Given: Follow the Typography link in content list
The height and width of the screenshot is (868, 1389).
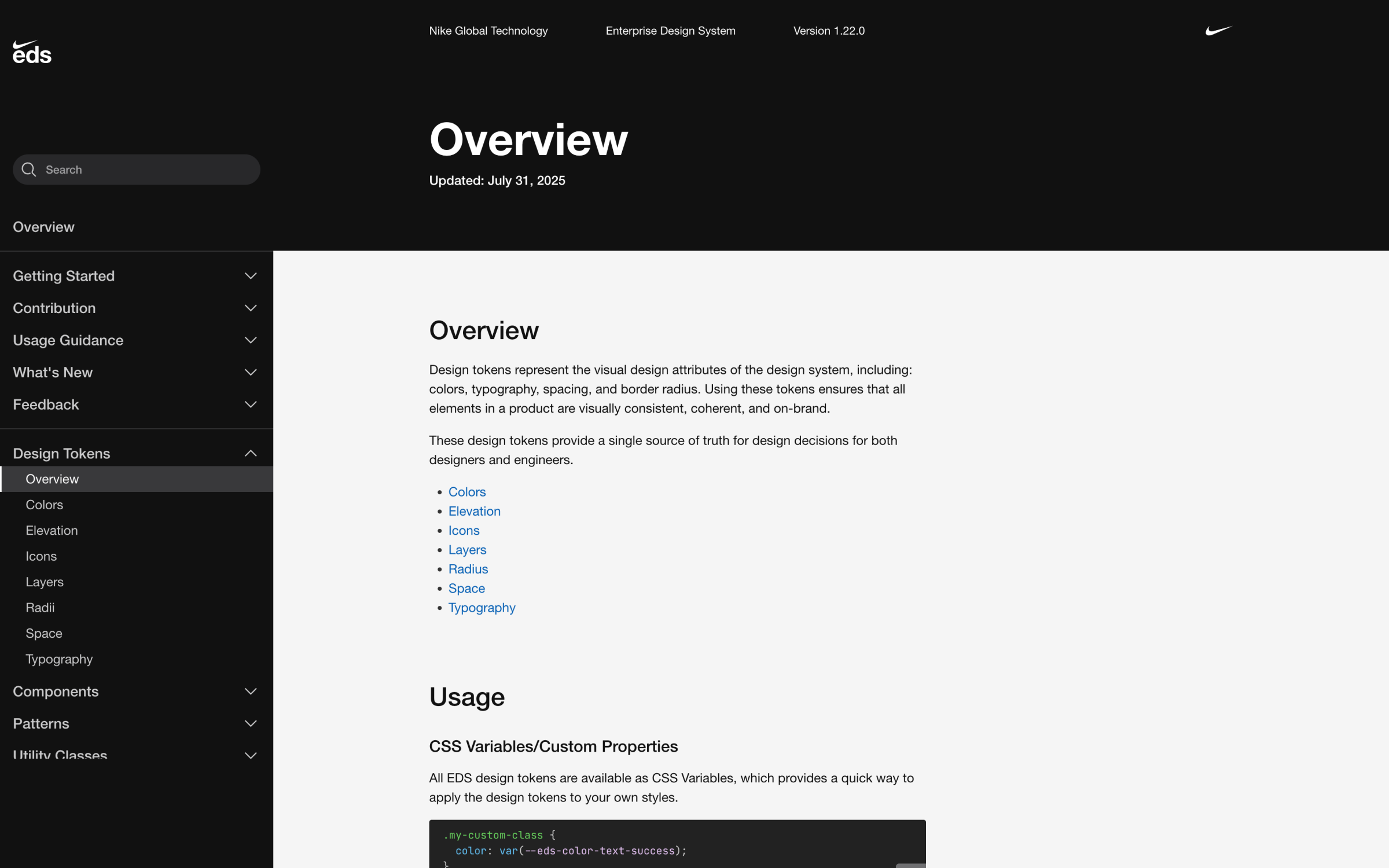Looking at the screenshot, I should point(482,608).
